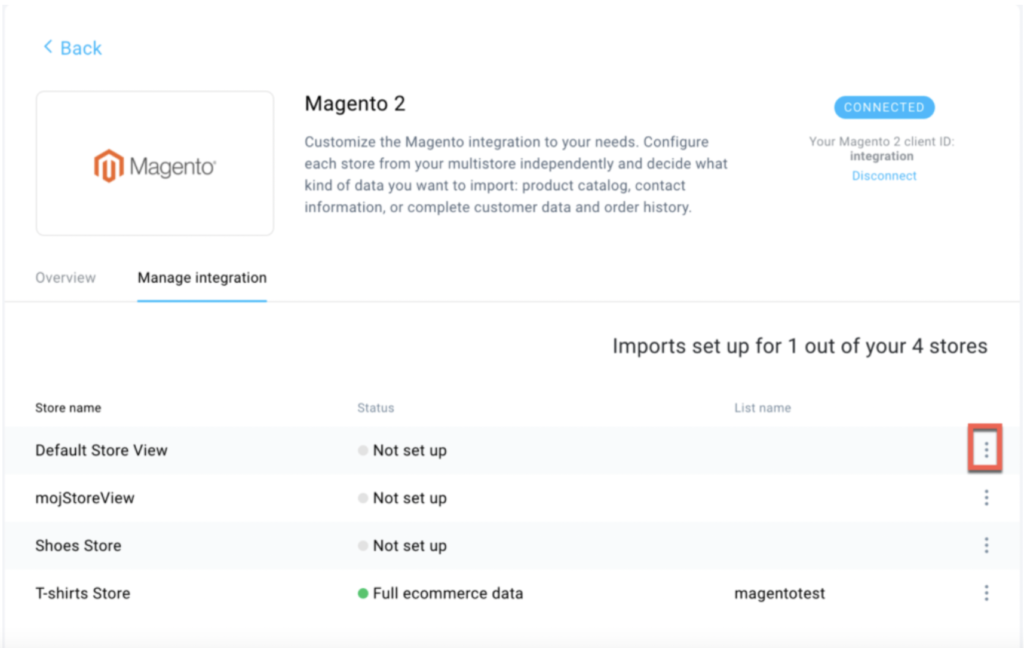
Task: Click the Full ecommerce data status
Action: [448, 593]
